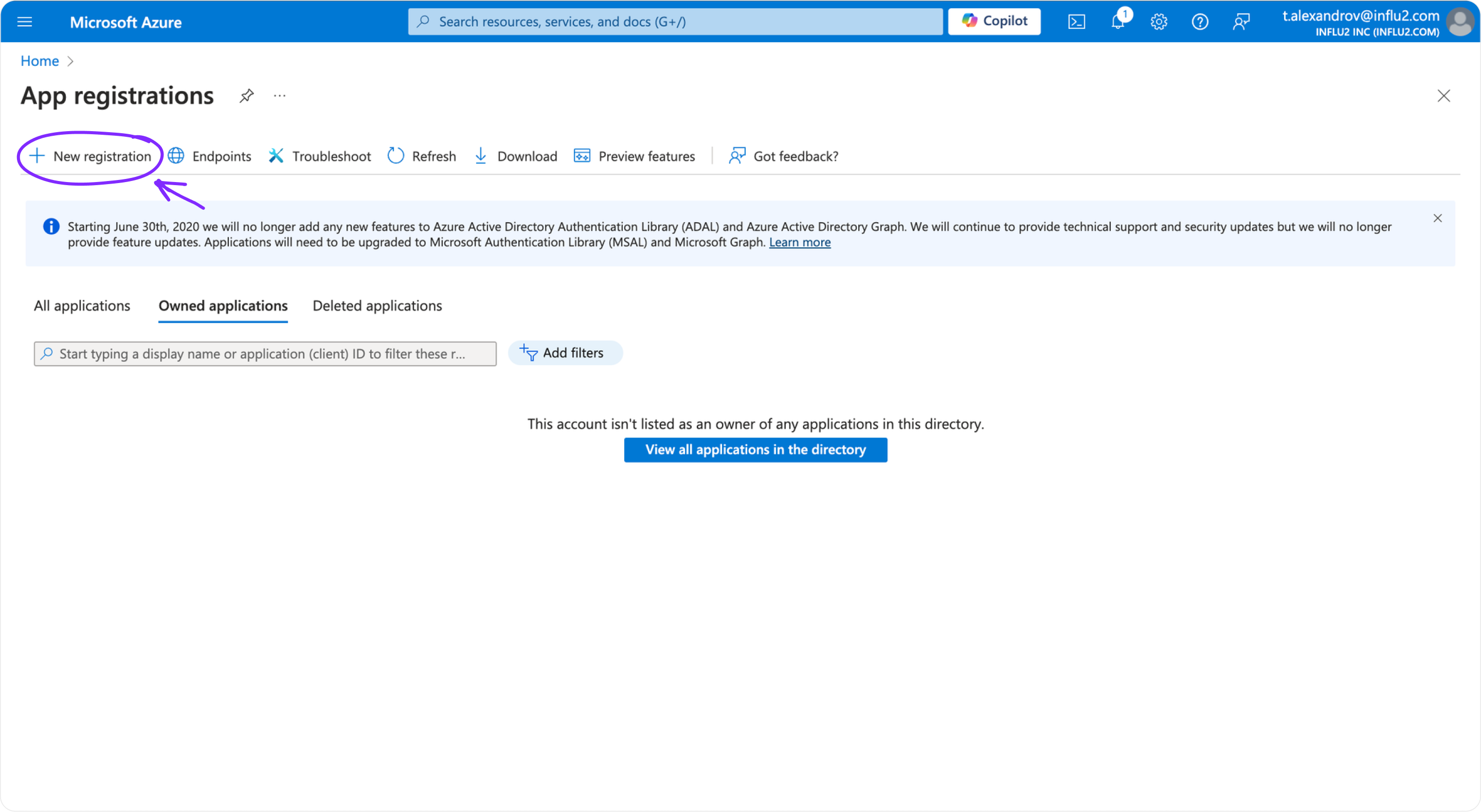Open the Help question mark icon
This screenshot has width=1481, height=812.
pos(1200,22)
